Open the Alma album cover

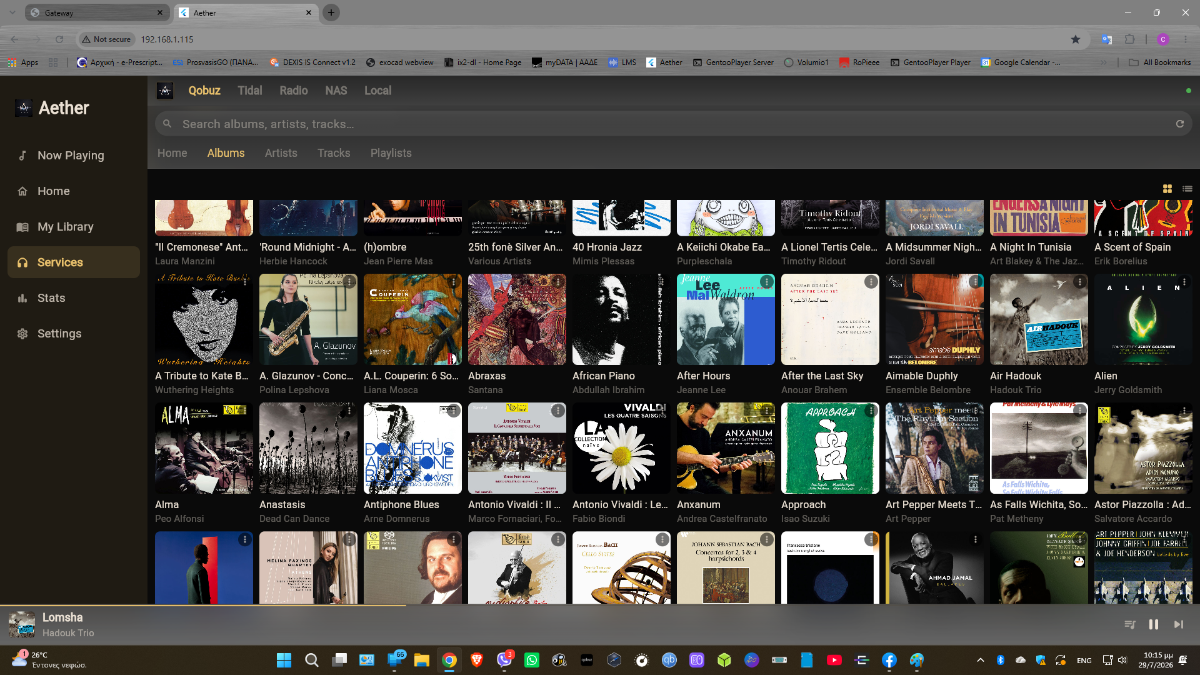point(204,448)
